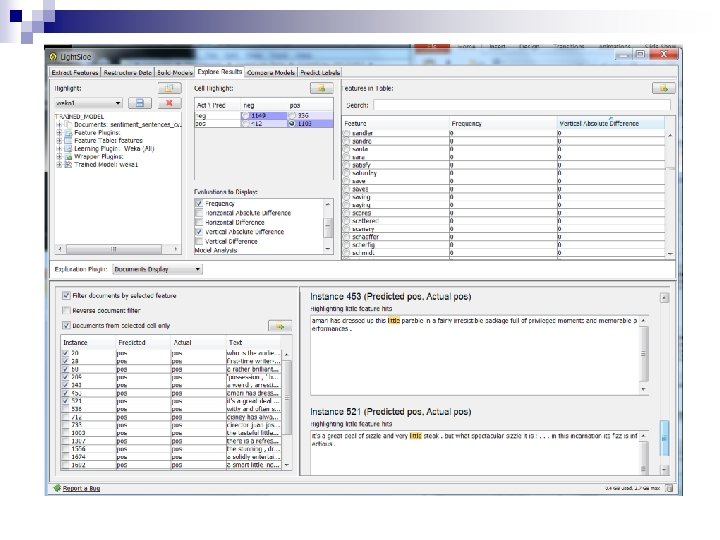The width and height of the screenshot is (720, 540).
Task: Toggle Documents from selected cell only
Action: 66,326
